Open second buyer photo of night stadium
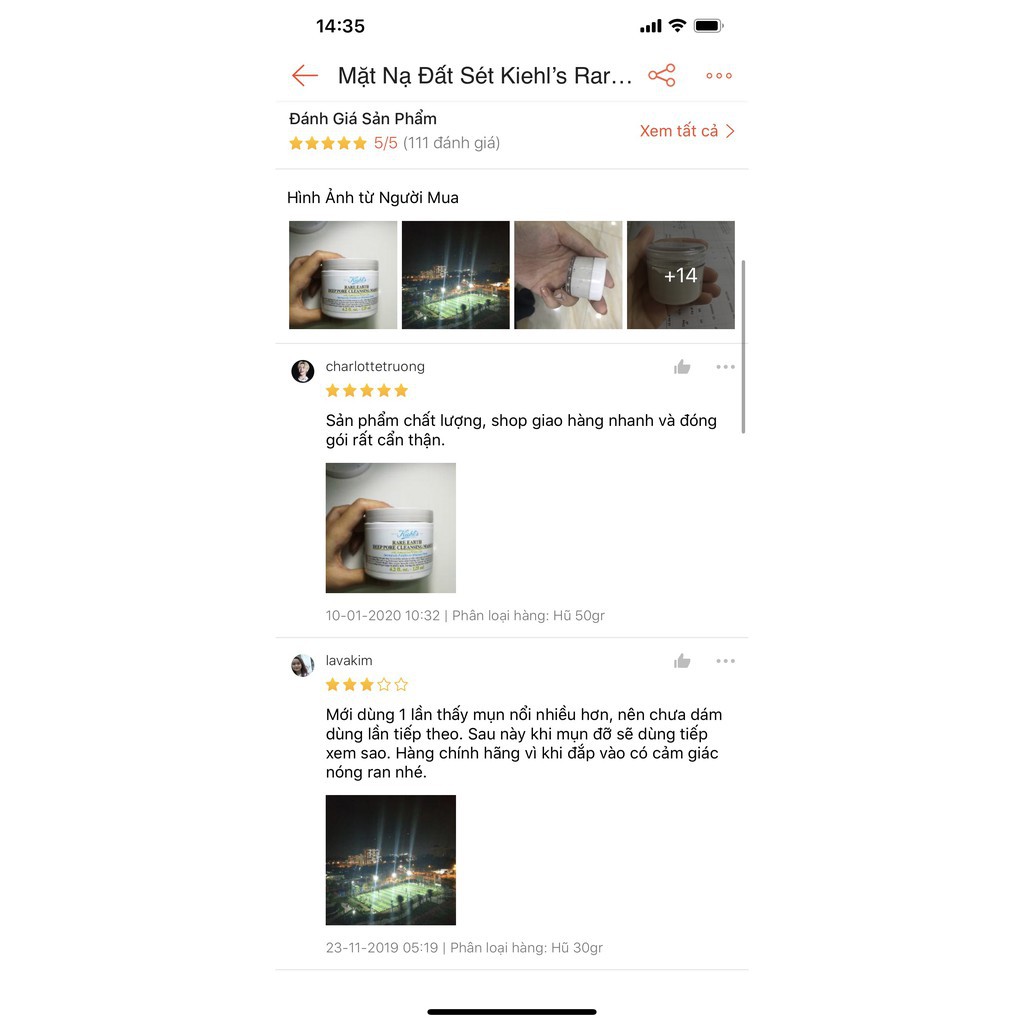This screenshot has height=1024, width=1024. point(455,275)
